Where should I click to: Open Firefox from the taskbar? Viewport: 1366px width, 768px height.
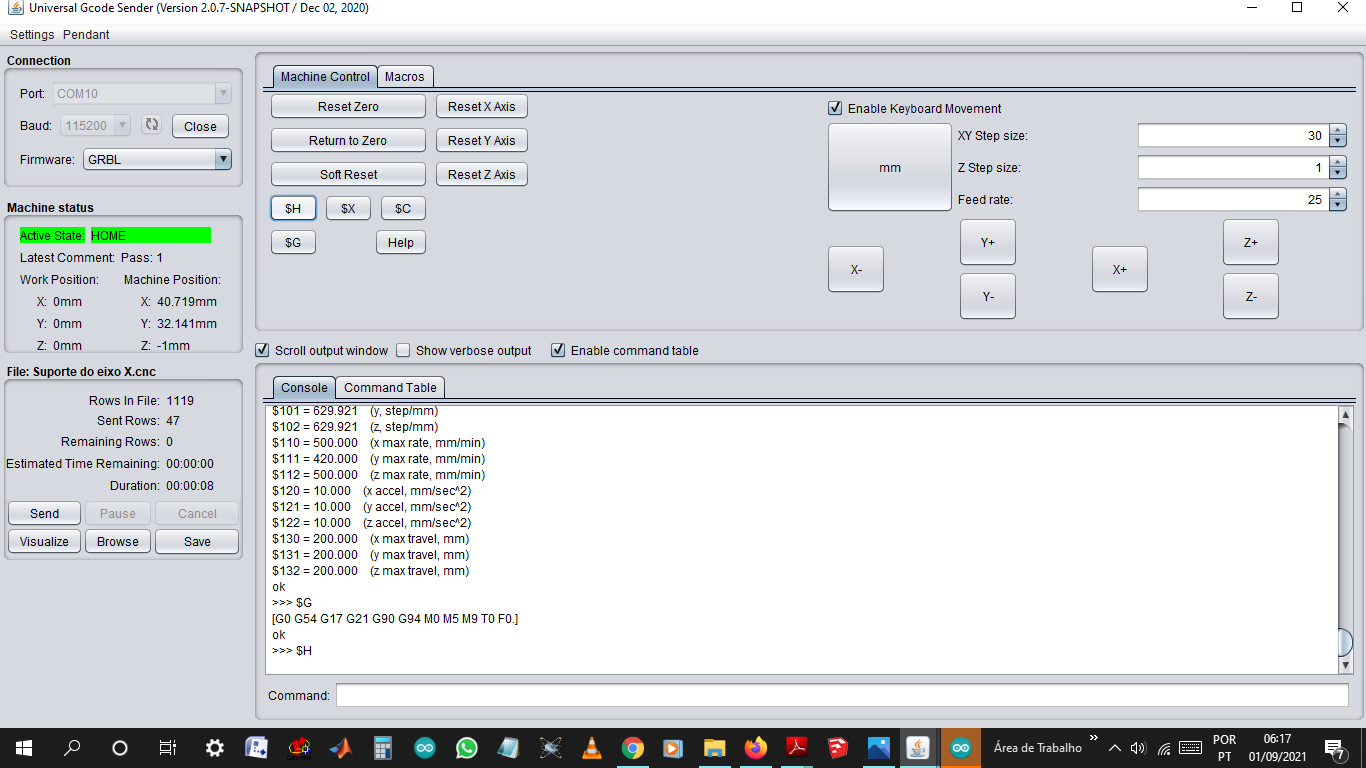click(x=755, y=747)
